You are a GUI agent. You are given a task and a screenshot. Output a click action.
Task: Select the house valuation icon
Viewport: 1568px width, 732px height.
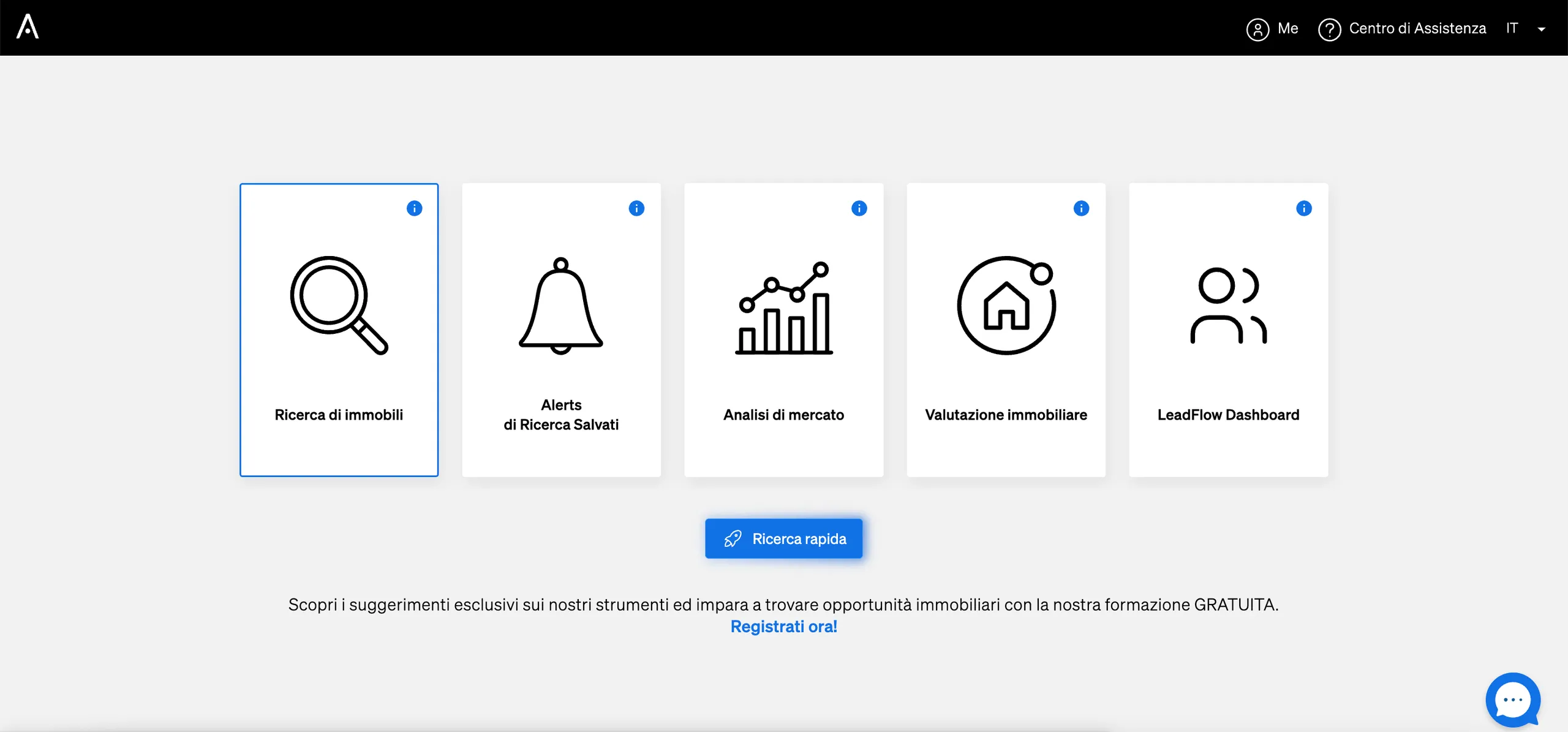[1006, 305]
